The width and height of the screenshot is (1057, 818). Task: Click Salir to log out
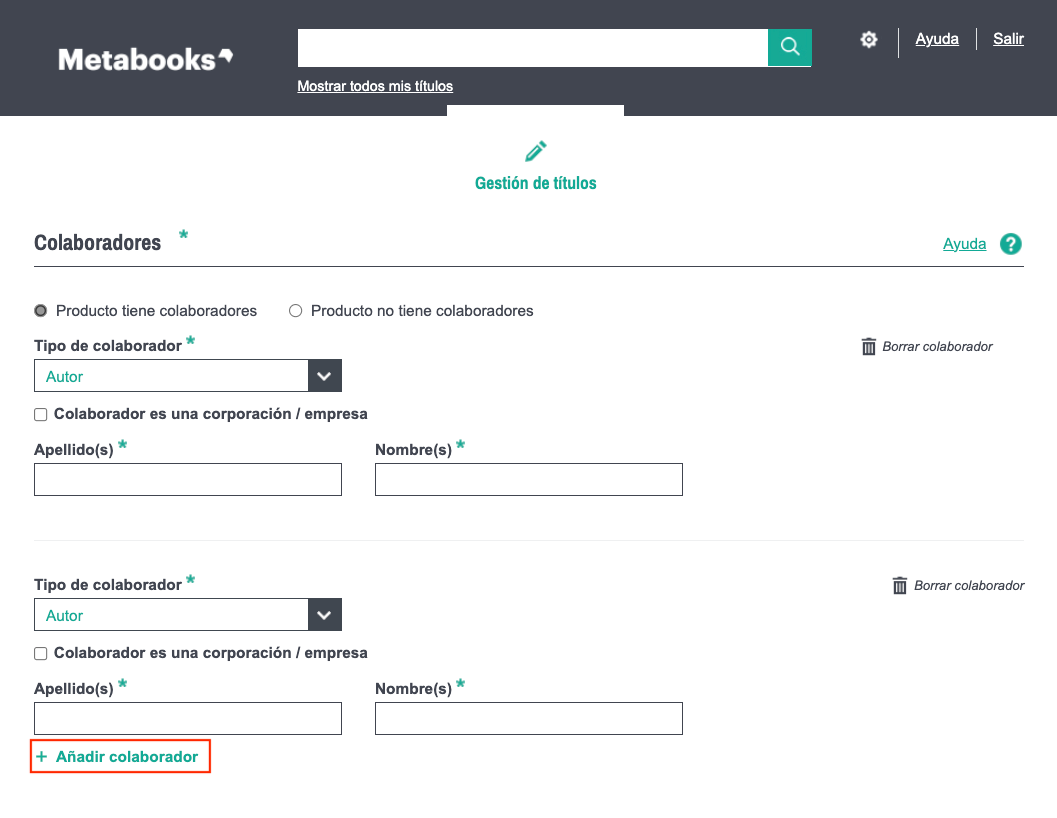click(1008, 39)
